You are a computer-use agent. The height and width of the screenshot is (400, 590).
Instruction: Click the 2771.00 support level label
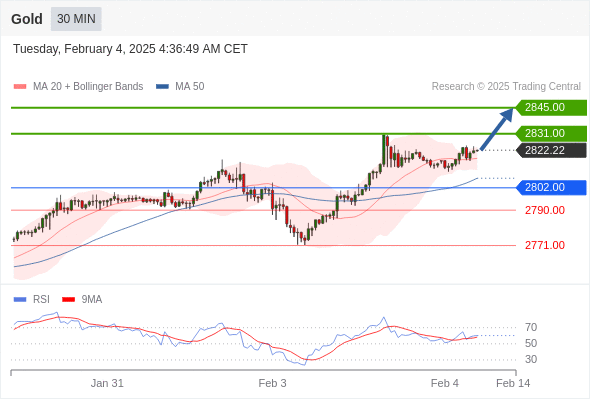[x=545, y=245]
